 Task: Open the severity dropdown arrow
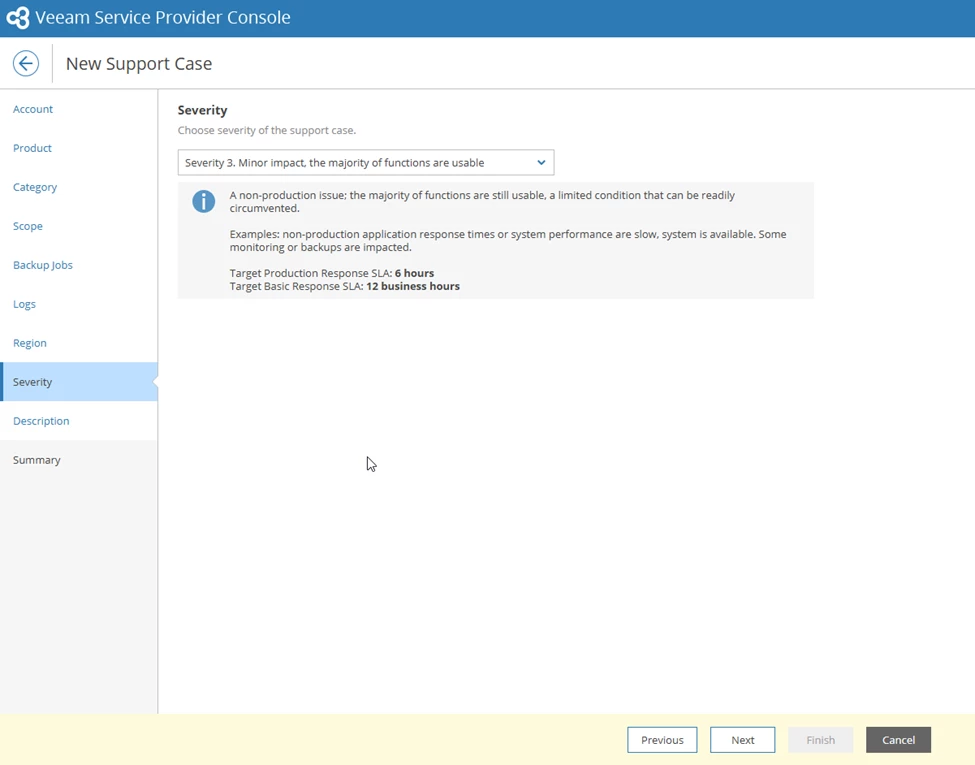point(541,162)
